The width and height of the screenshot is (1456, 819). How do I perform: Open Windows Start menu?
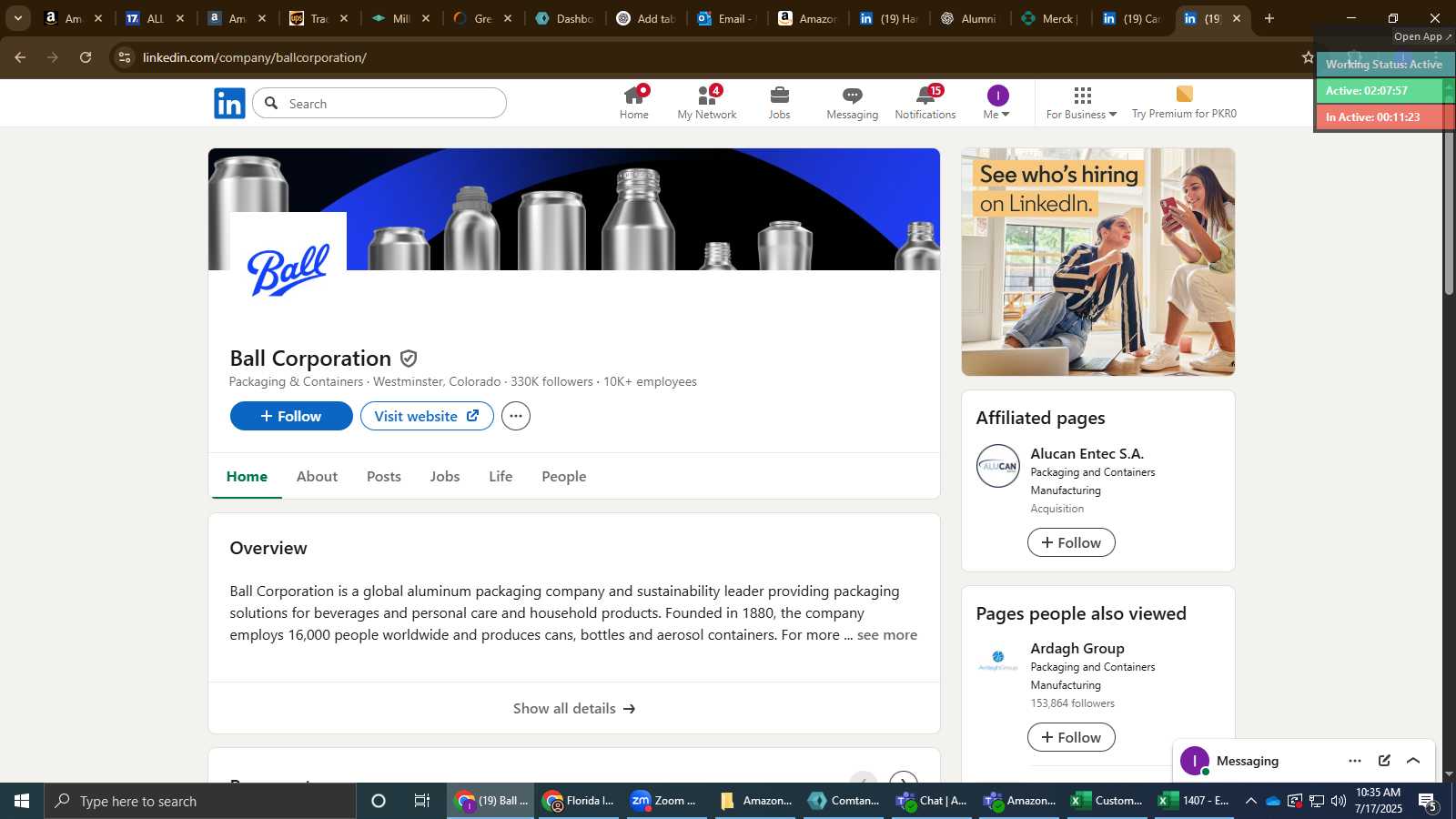(x=22, y=801)
